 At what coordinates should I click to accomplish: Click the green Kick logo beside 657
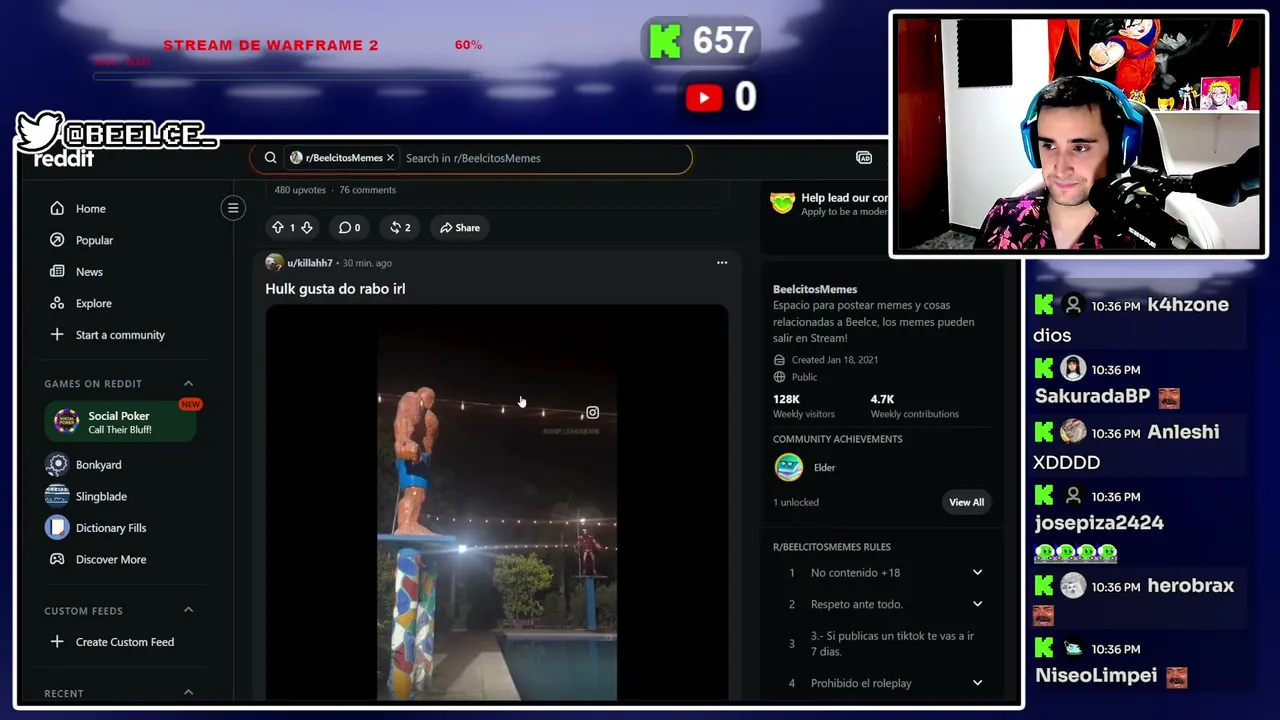664,41
